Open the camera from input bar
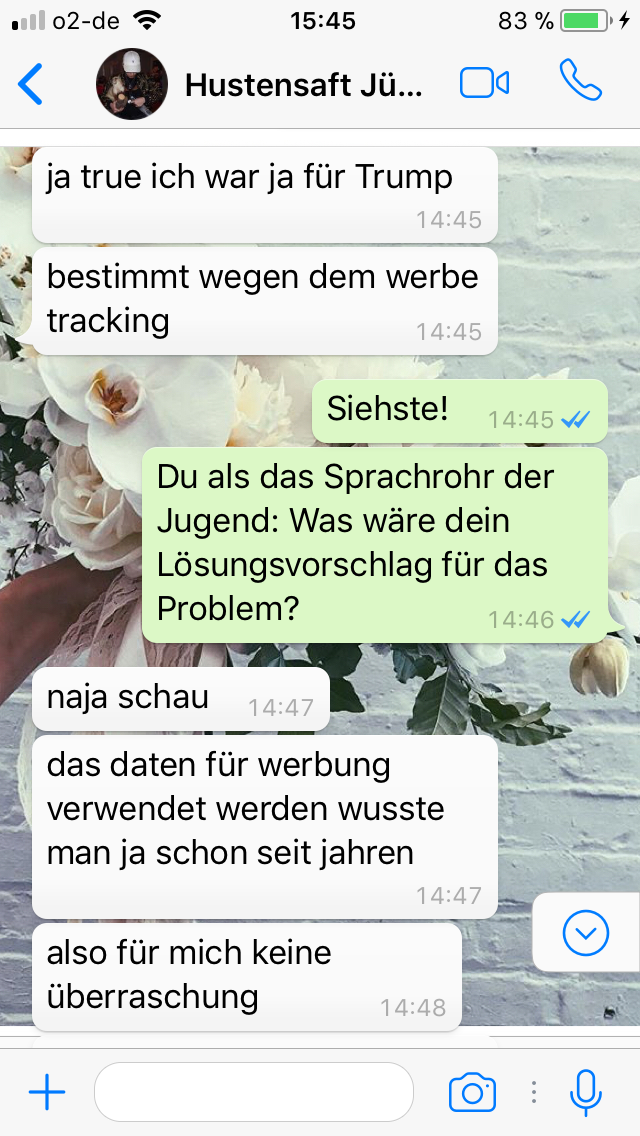640x1136 pixels. click(x=473, y=1092)
